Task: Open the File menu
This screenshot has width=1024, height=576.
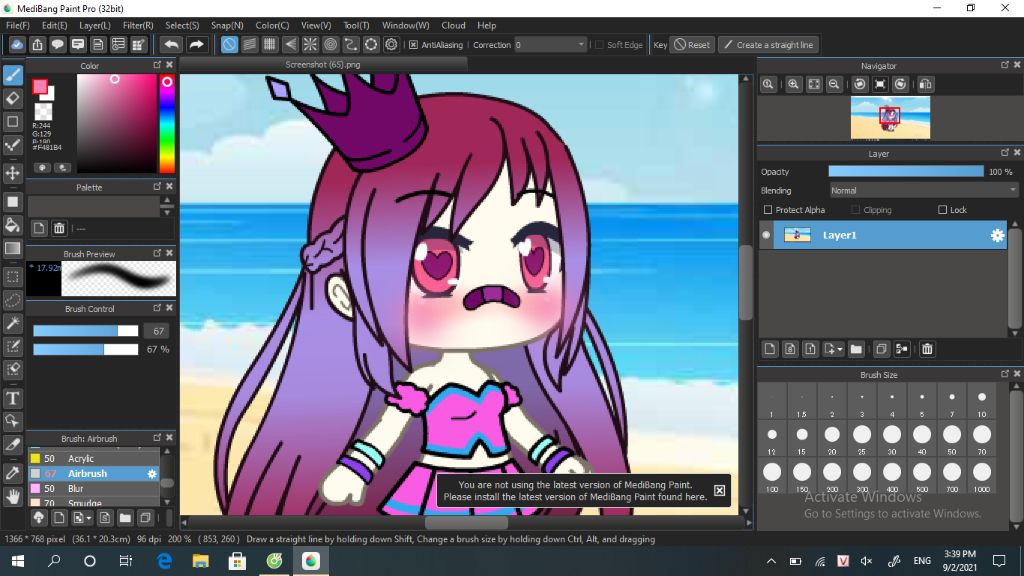Action: point(18,25)
